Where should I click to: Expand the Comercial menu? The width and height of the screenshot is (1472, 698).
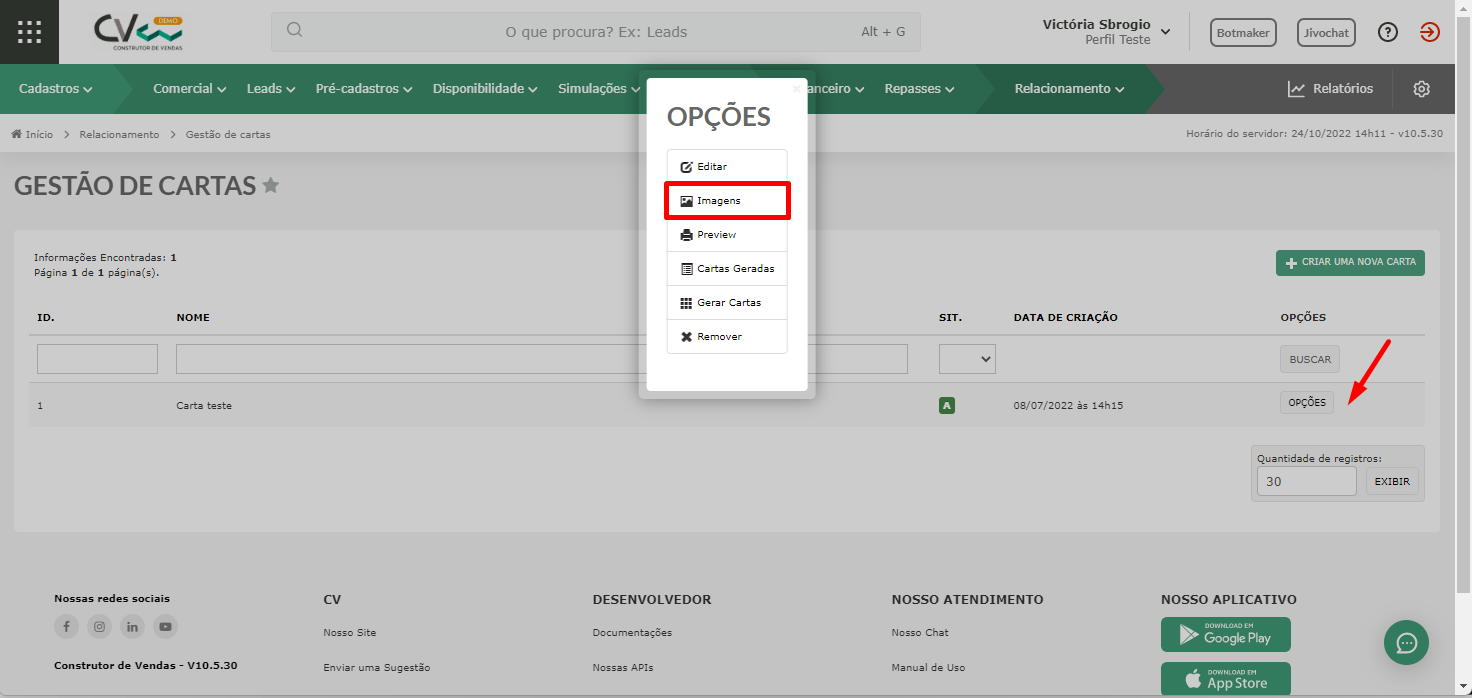pyautogui.click(x=191, y=89)
